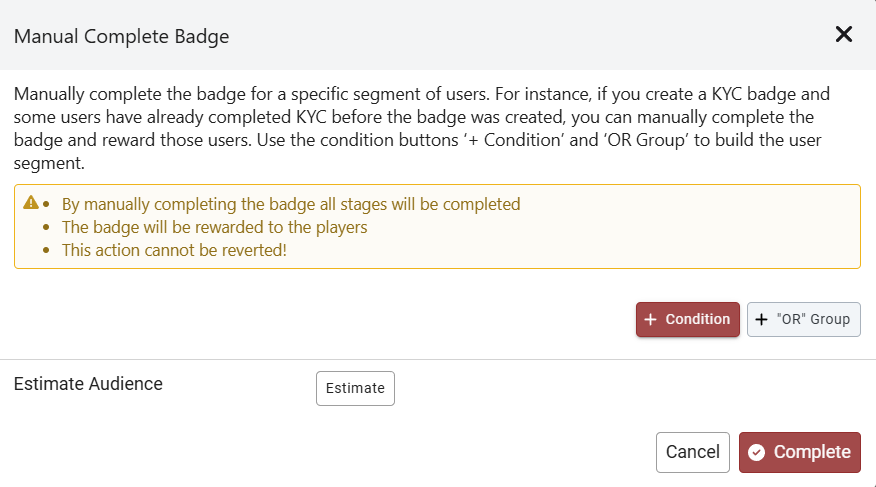876x487 pixels.
Task: Click the plus icon on Condition button
Action: (x=650, y=319)
